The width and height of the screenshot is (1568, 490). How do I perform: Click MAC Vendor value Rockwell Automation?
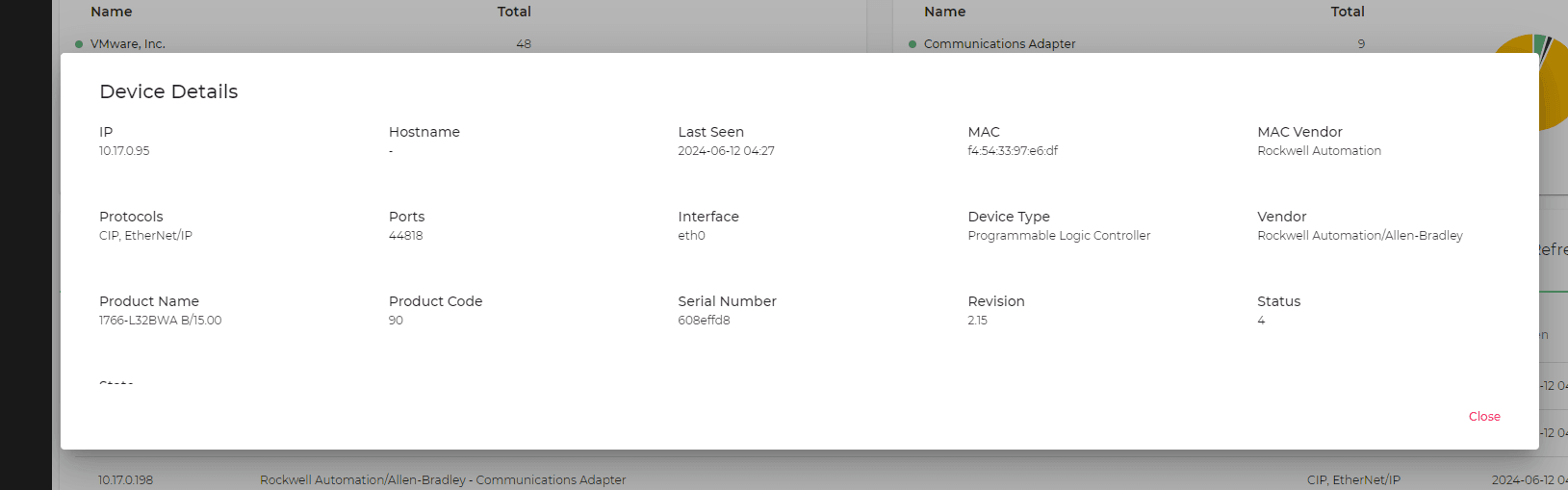click(1319, 151)
